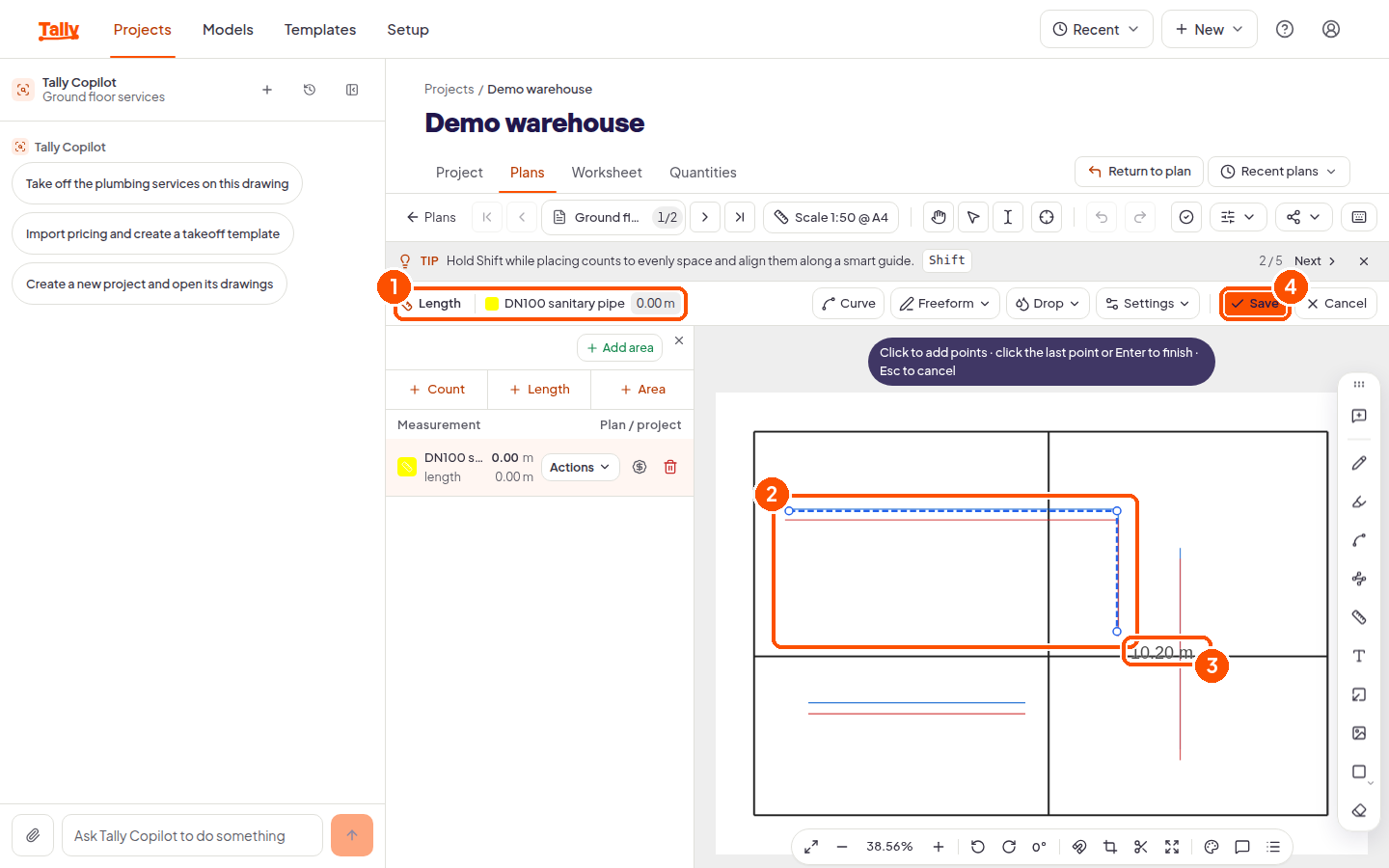The height and width of the screenshot is (868, 1389).
Task: Open the Actions dropdown for DN100
Action: [x=581, y=467]
